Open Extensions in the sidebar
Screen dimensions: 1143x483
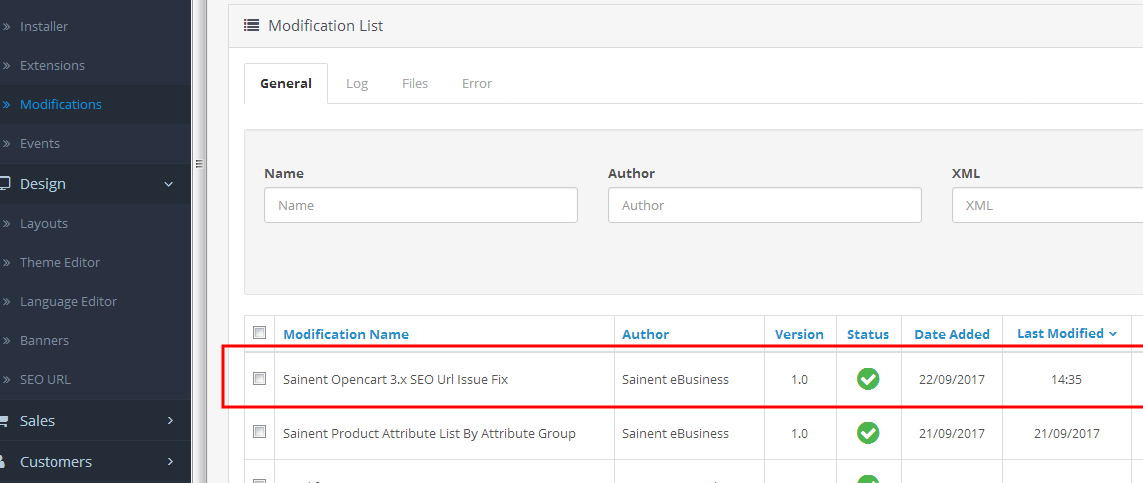52,66
